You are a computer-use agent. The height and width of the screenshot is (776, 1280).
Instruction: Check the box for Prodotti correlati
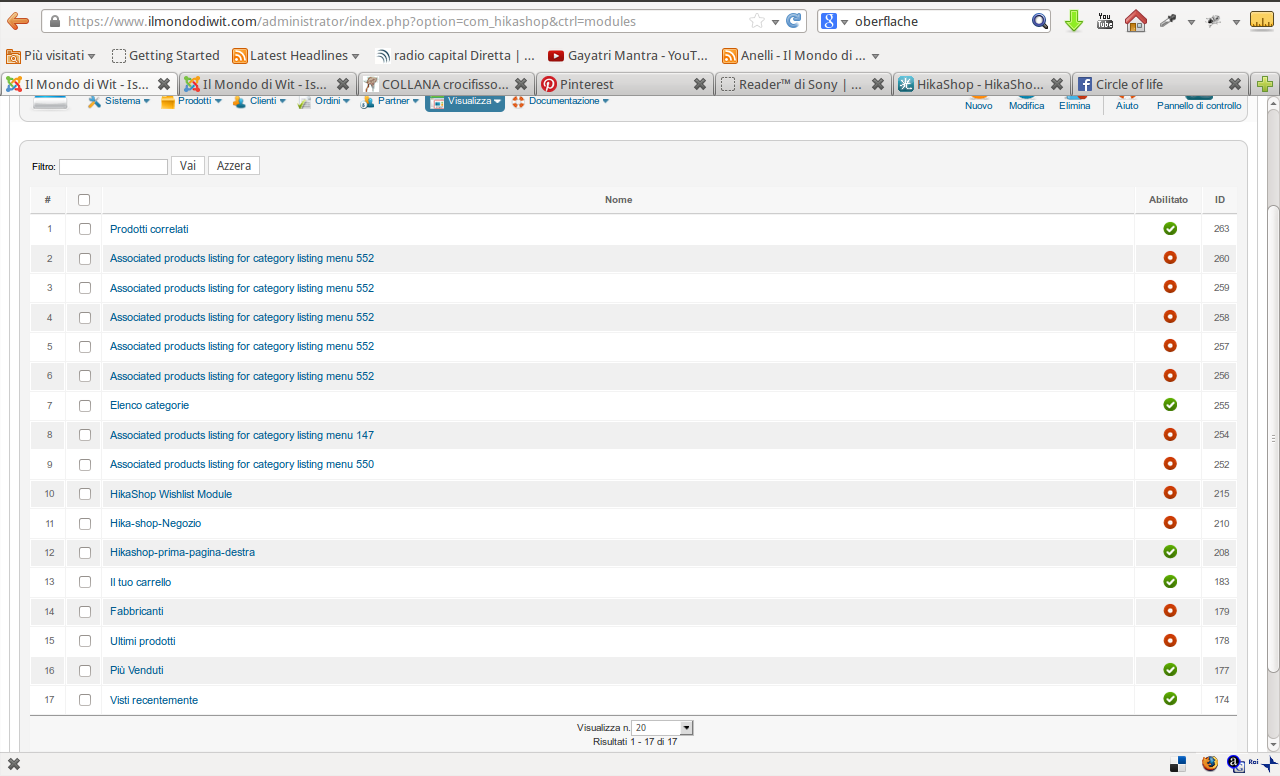point(85,229)
